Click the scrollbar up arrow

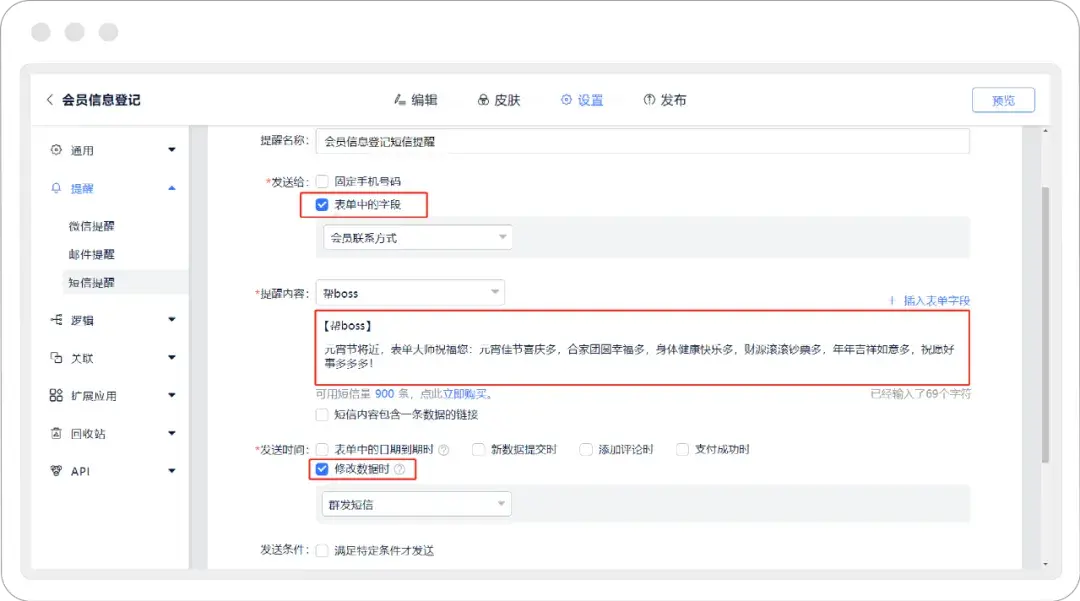click(1045, 131)
